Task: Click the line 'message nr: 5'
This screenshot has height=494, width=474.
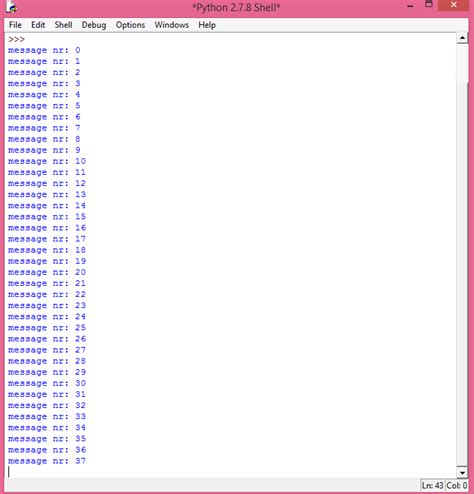Action: (x=44, y=106)
